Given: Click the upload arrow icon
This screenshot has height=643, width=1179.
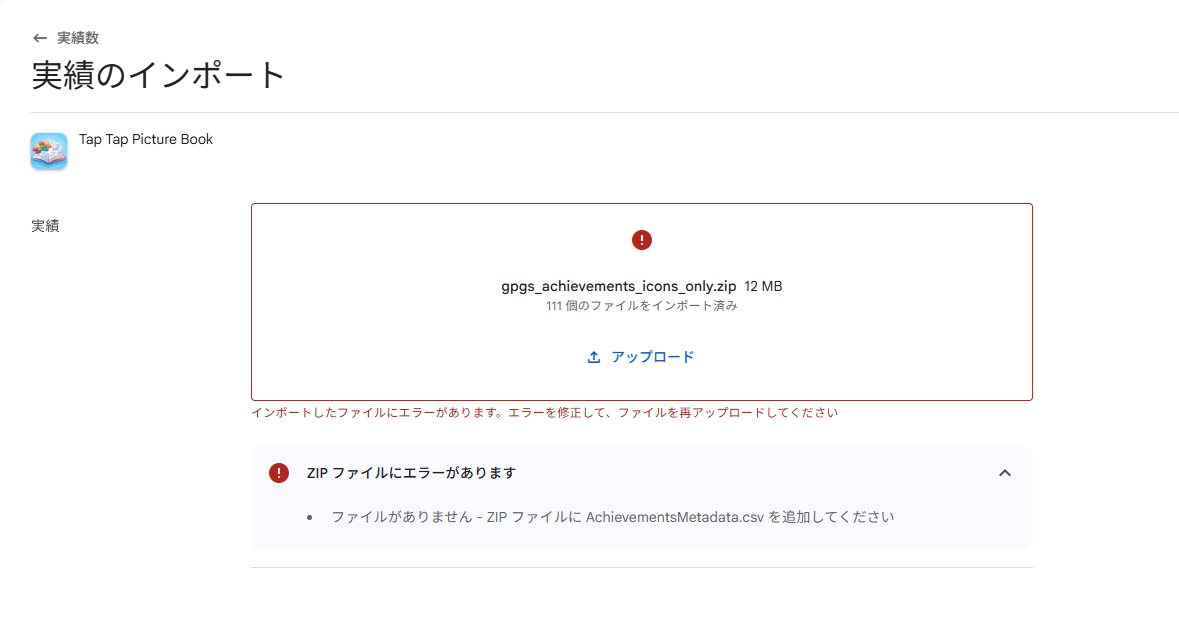Looking at the screenshot, I should click(x=594, y=357).
